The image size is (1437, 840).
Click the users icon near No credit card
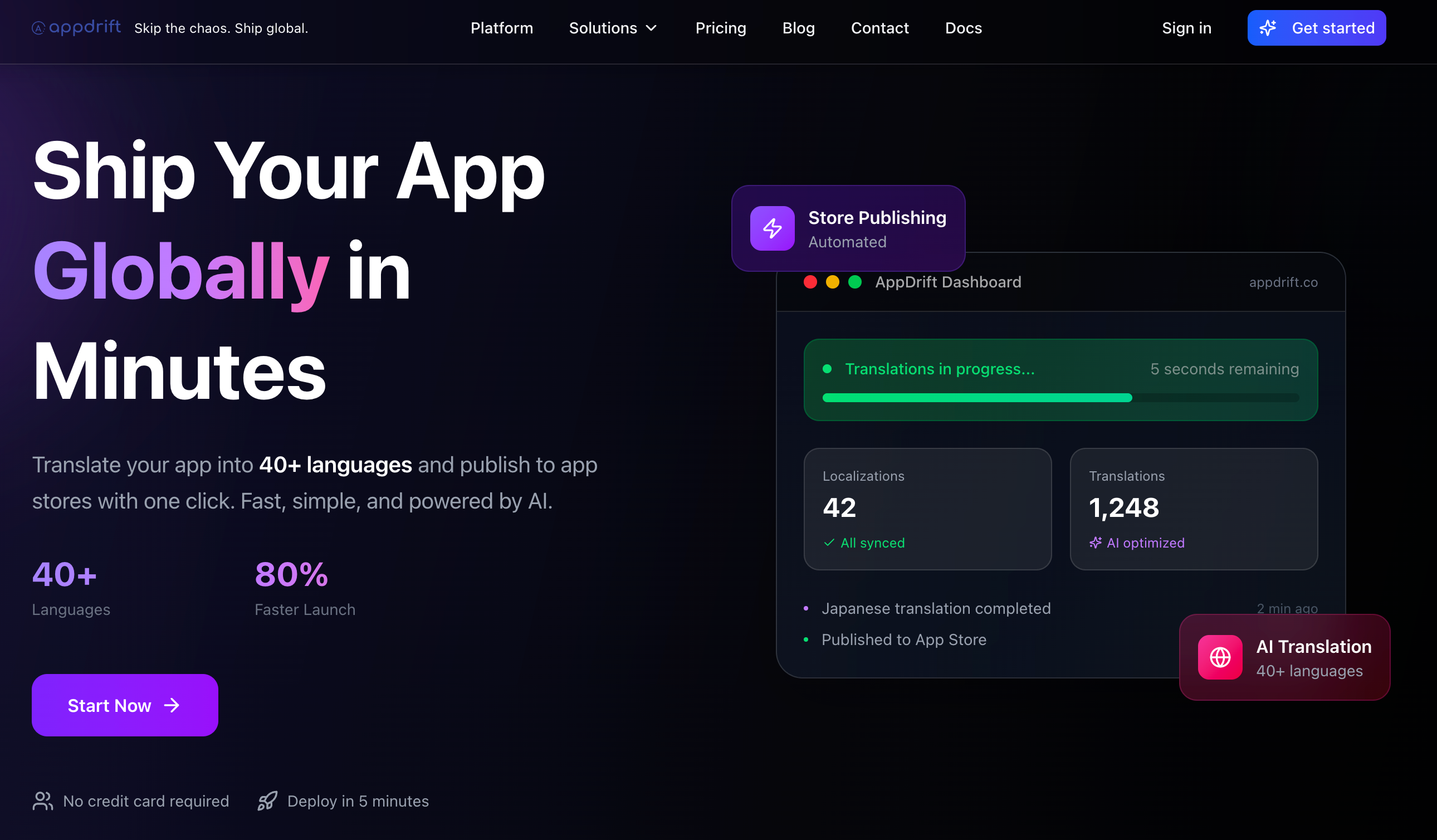pyautogui.click(x=43, y=800)
